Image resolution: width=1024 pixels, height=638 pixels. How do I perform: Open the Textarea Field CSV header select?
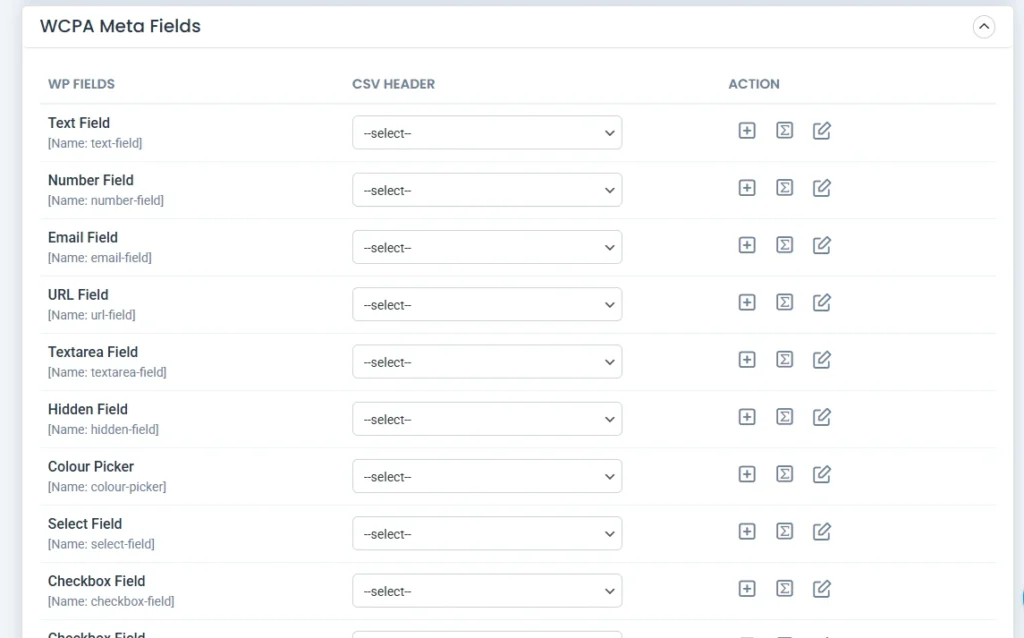(x=487, y=362)
